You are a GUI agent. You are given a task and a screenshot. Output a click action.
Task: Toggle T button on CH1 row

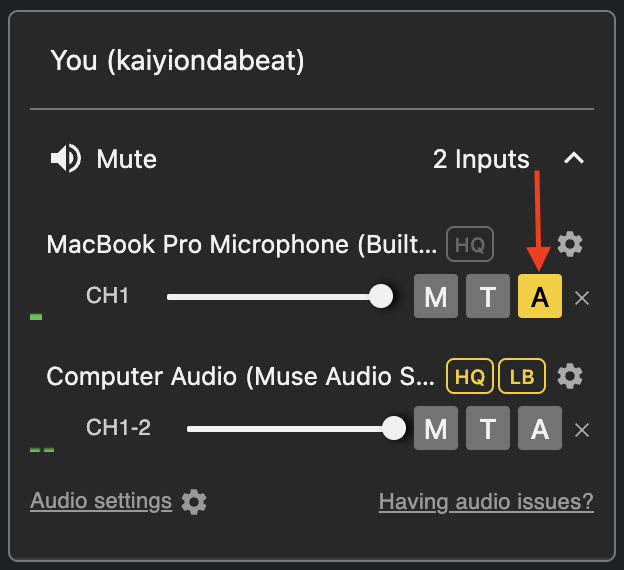pos(488,296)
